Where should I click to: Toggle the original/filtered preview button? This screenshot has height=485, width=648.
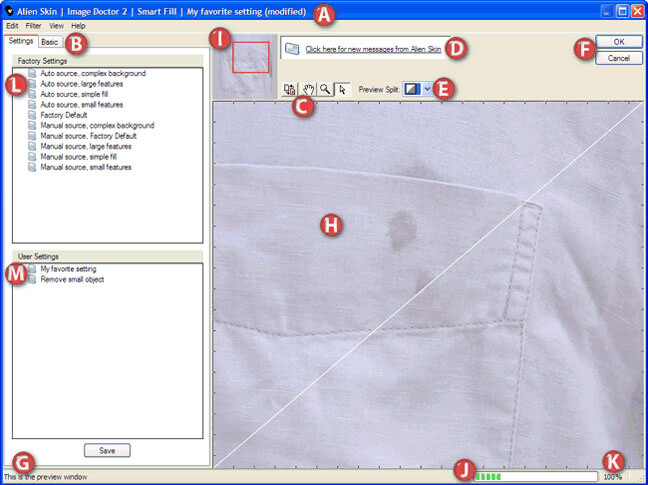(290, 89)
